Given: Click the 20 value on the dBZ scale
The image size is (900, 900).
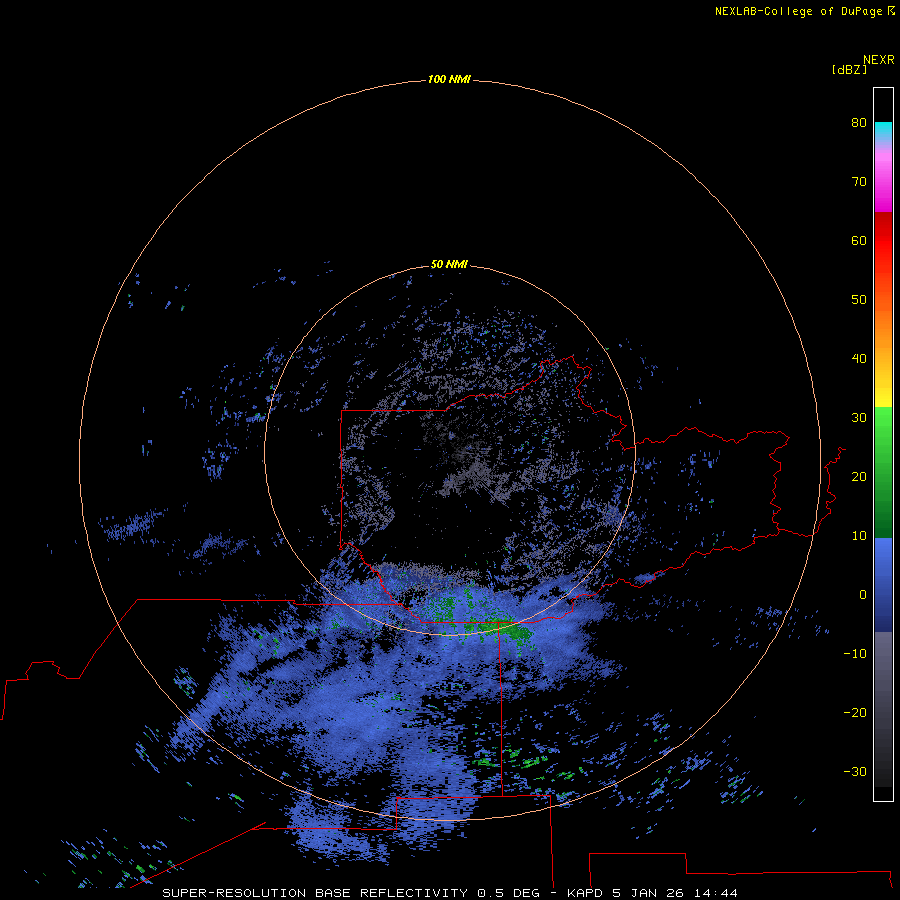Looking at the screenshot, I should coord(859,477).
